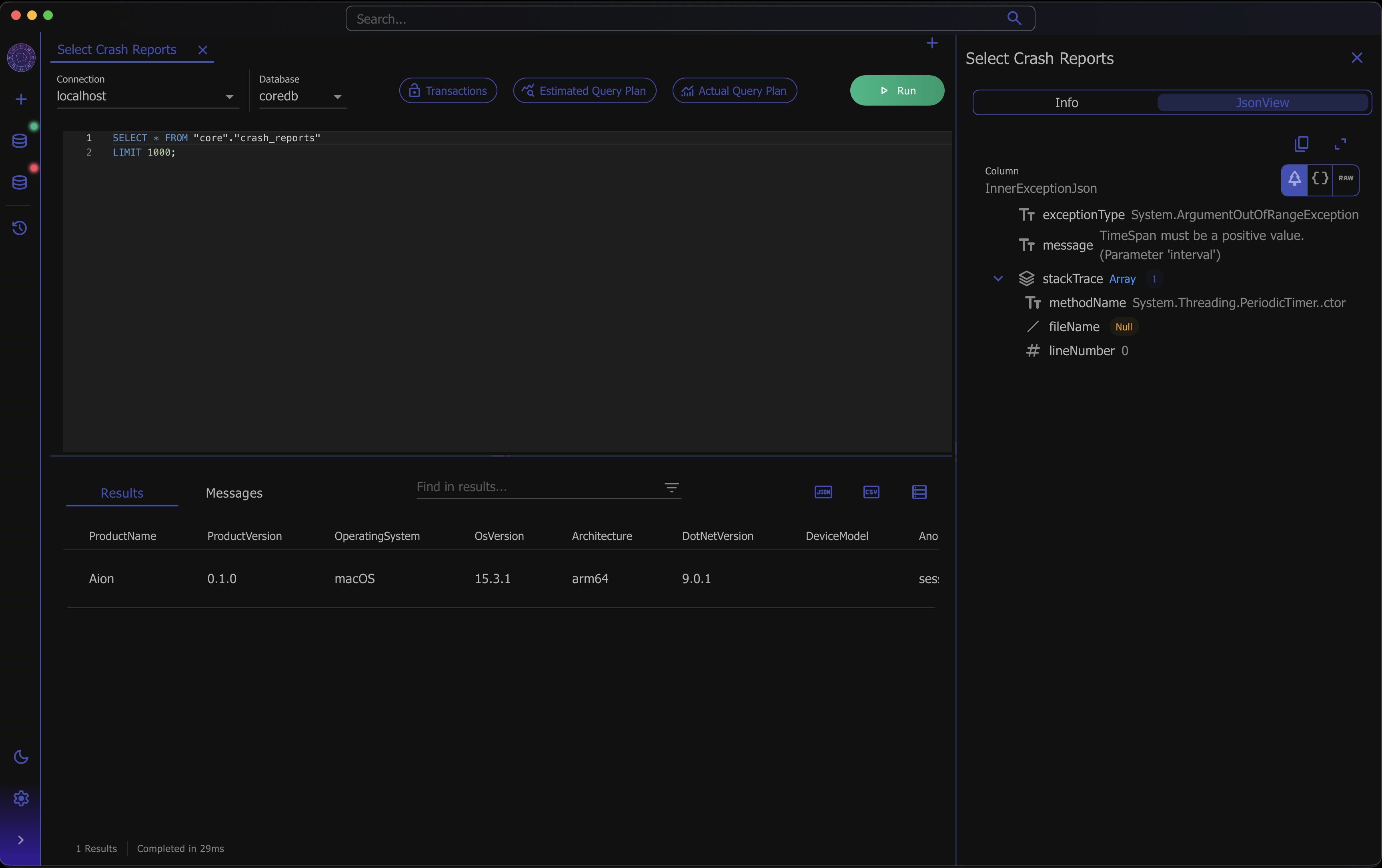The height and width of the screenshot is (868, 1382).
Task: Copy the JSON with the copy icon
Action: point(1302,144)
